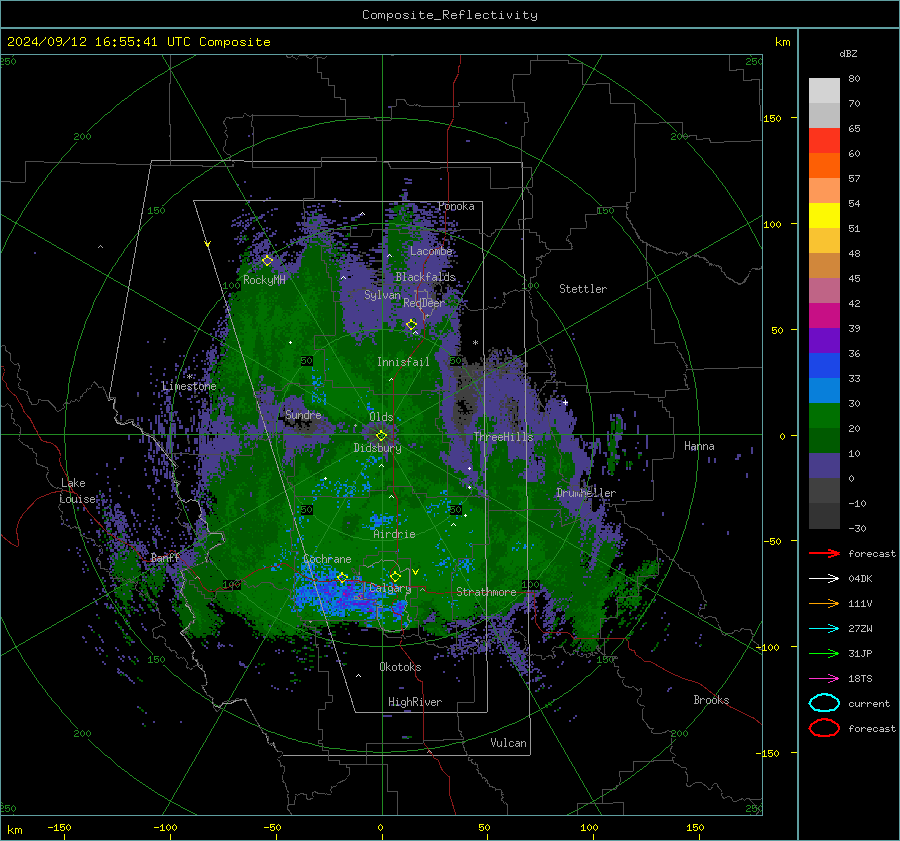The width and height of the screenshot is (900, 841).
Task: Click the Olds town label
Action: [x=381, y=417]
